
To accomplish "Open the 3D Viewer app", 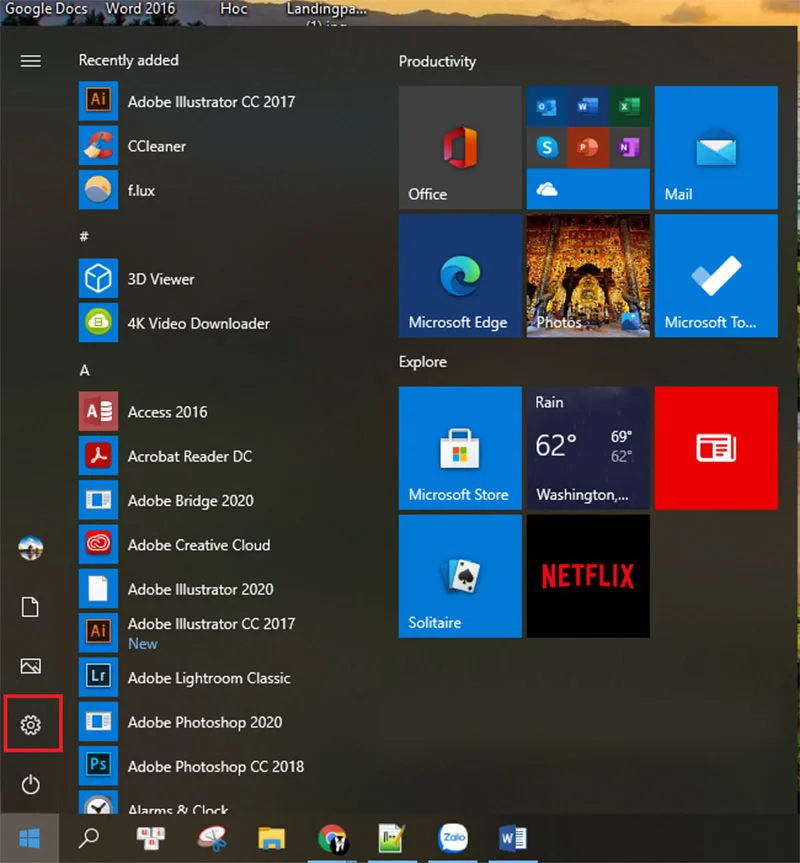I will 136,278.
